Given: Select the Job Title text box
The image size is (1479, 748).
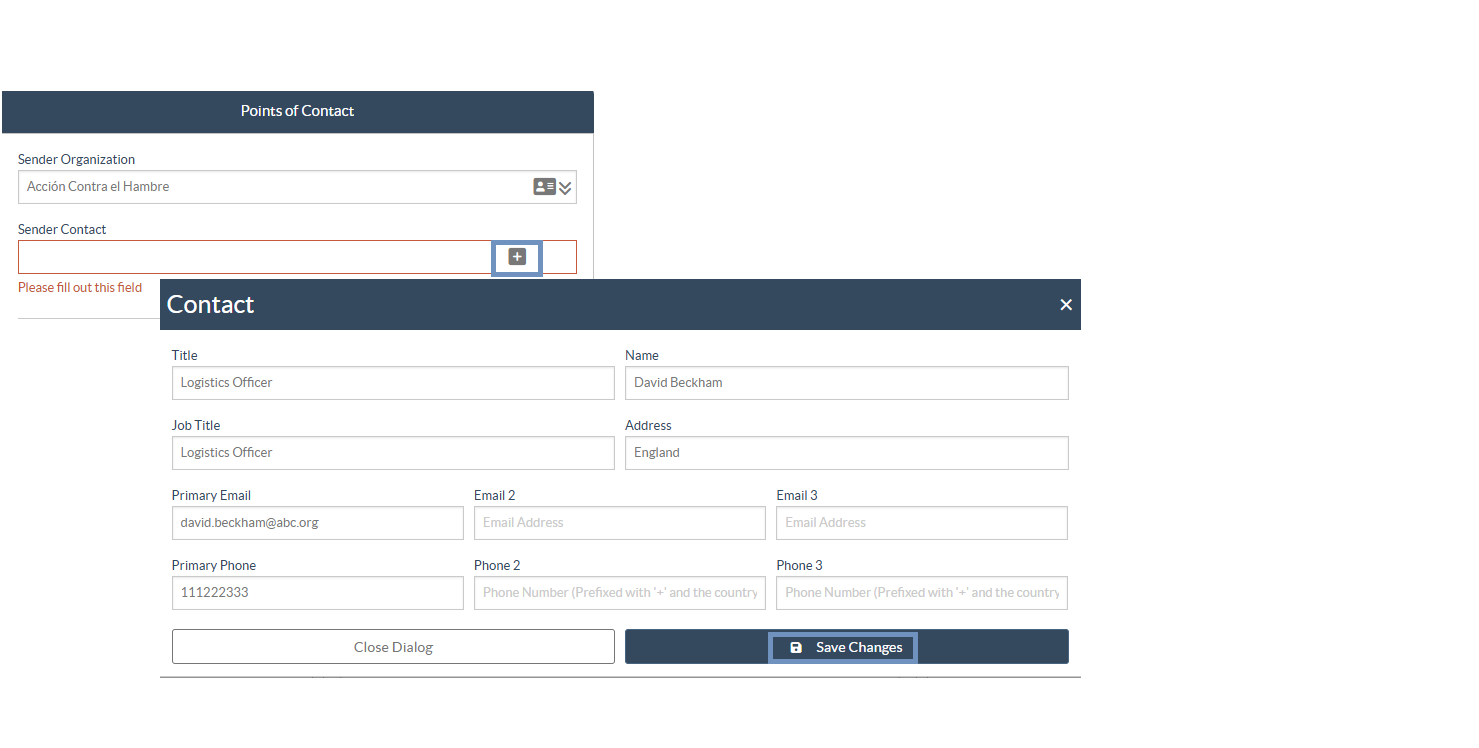Looking at the screenshot, I should [x=392, y=453].
